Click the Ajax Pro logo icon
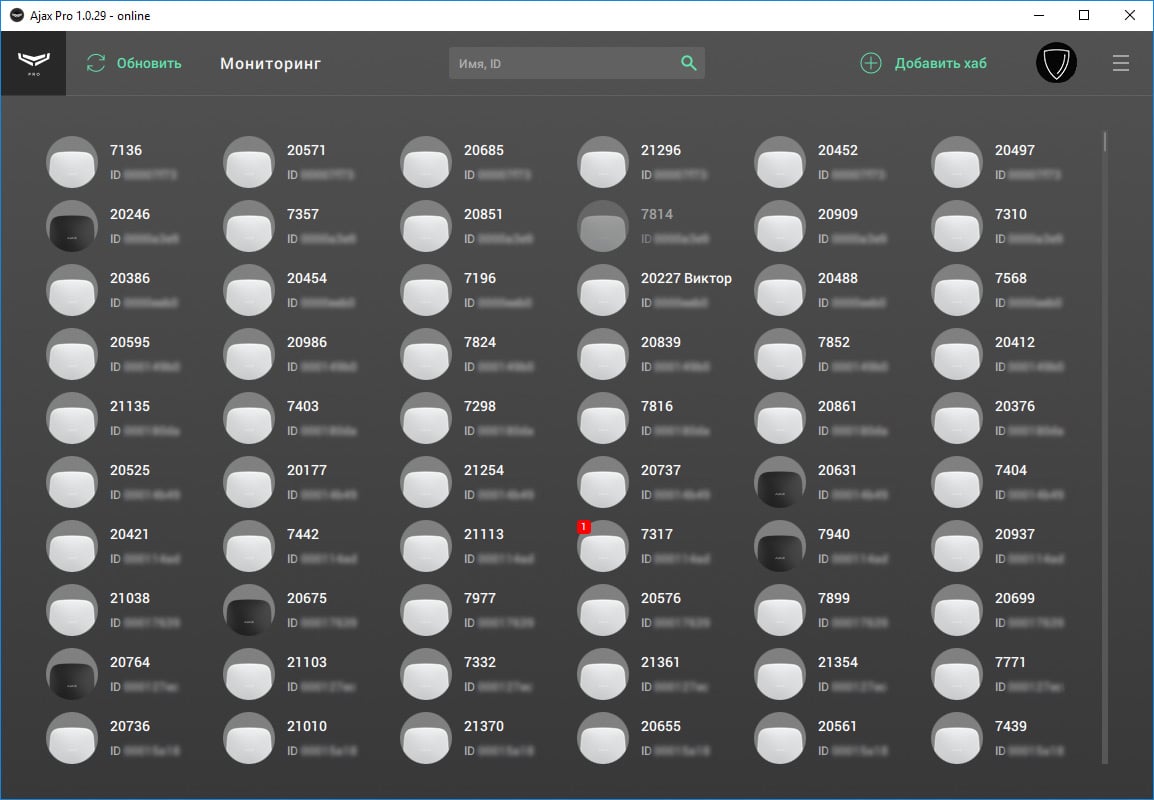The width and height of the screenshot is (1154, 800). (33, 62)
